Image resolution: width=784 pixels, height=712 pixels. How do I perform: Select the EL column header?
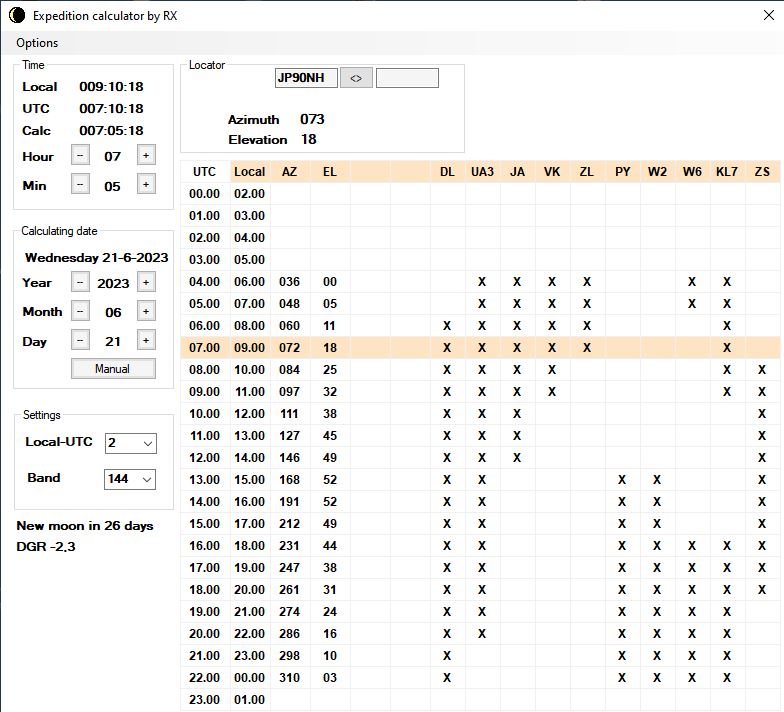330,172
